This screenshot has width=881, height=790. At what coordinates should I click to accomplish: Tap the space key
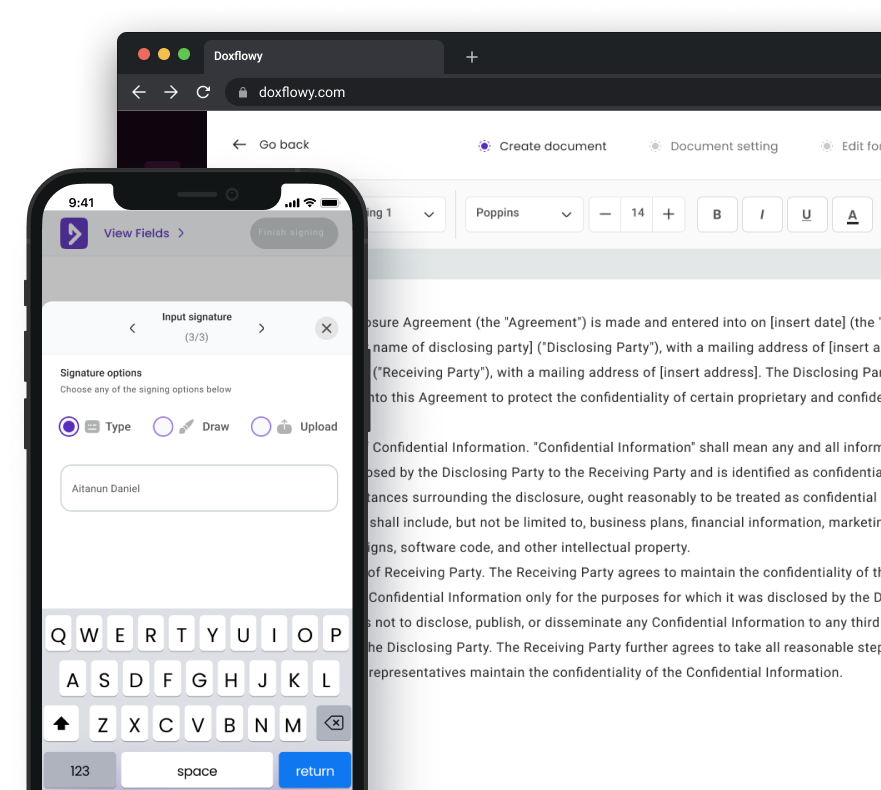[x=197, y=770]
